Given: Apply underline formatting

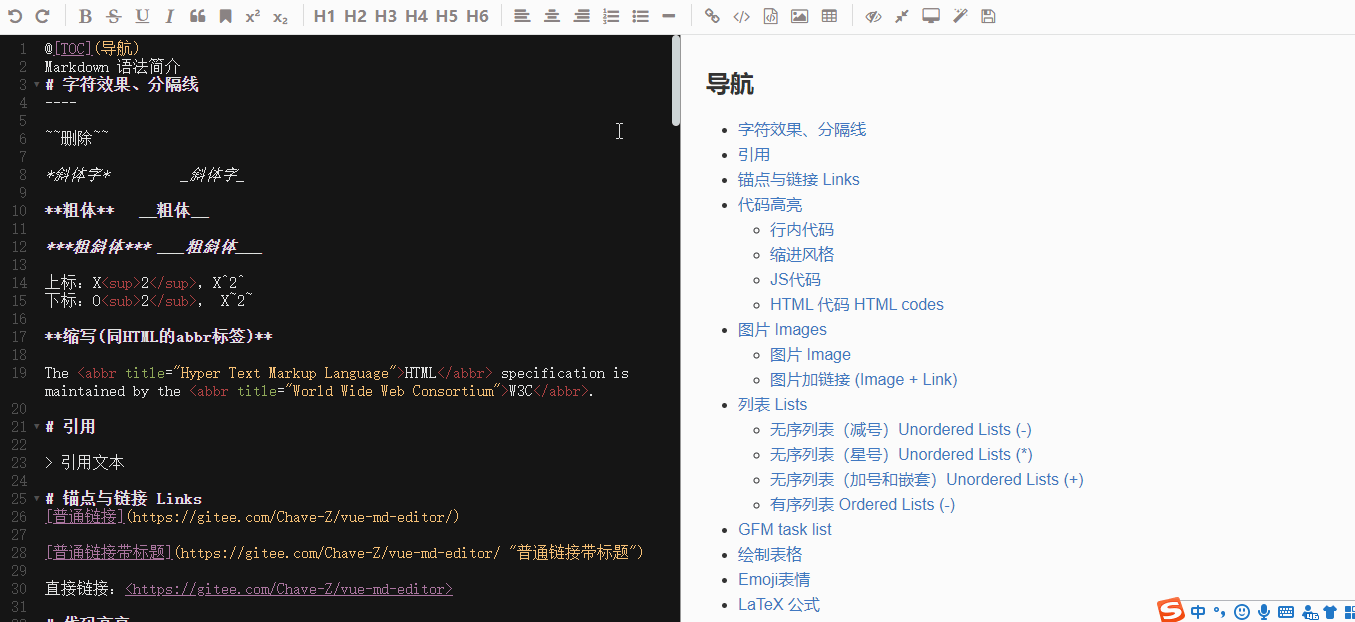Looking at the screenshot, I should [141, 15].
